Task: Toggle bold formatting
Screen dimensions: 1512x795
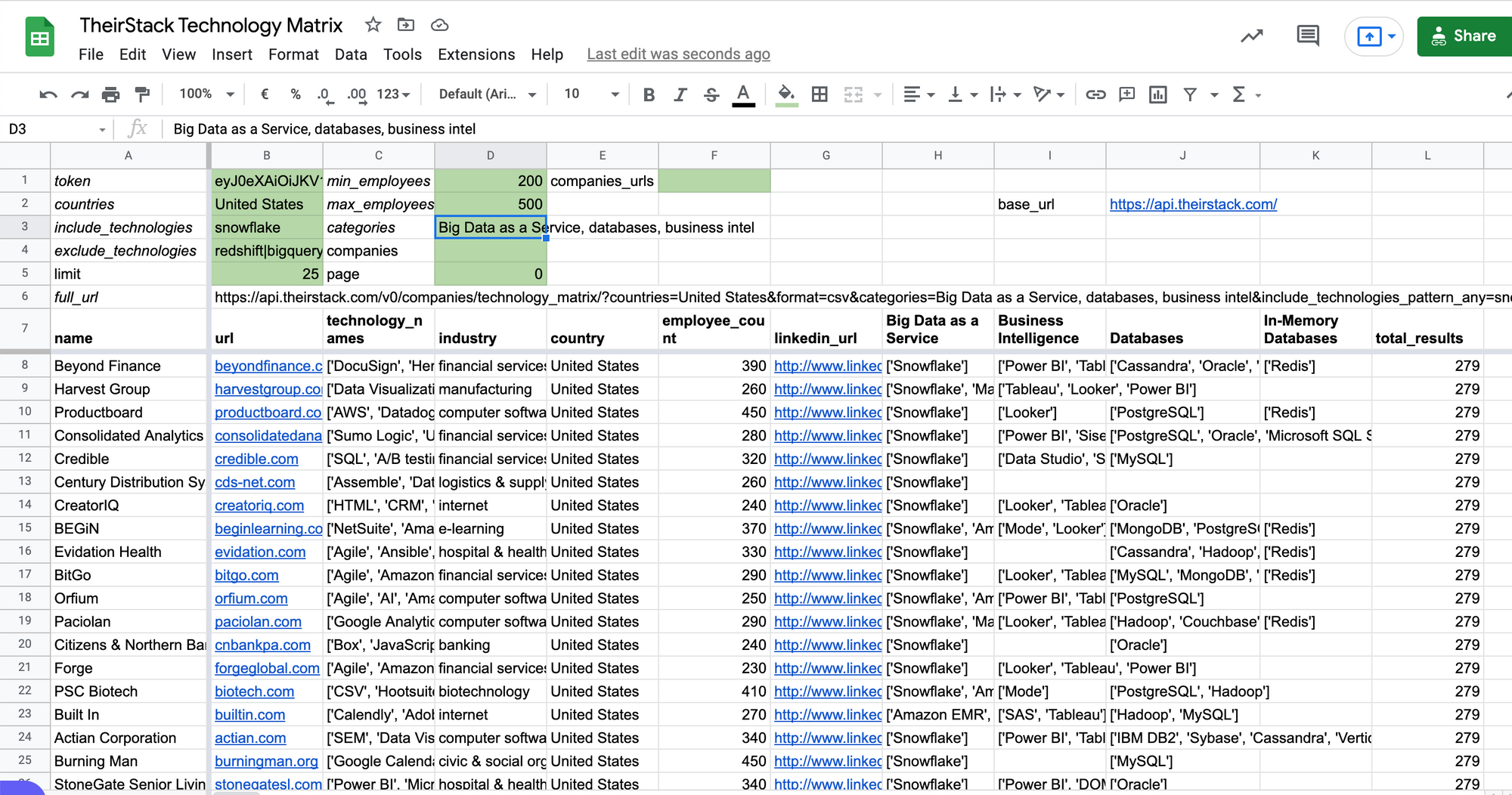Action: point(649,94)
